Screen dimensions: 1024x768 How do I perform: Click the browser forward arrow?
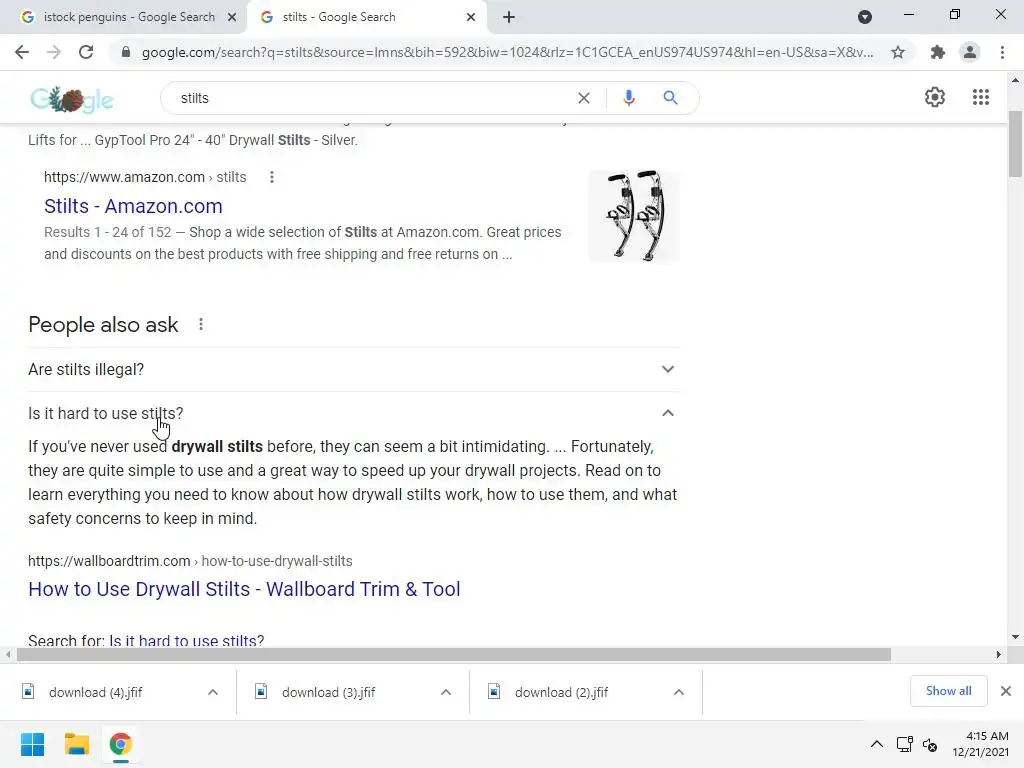54,52
